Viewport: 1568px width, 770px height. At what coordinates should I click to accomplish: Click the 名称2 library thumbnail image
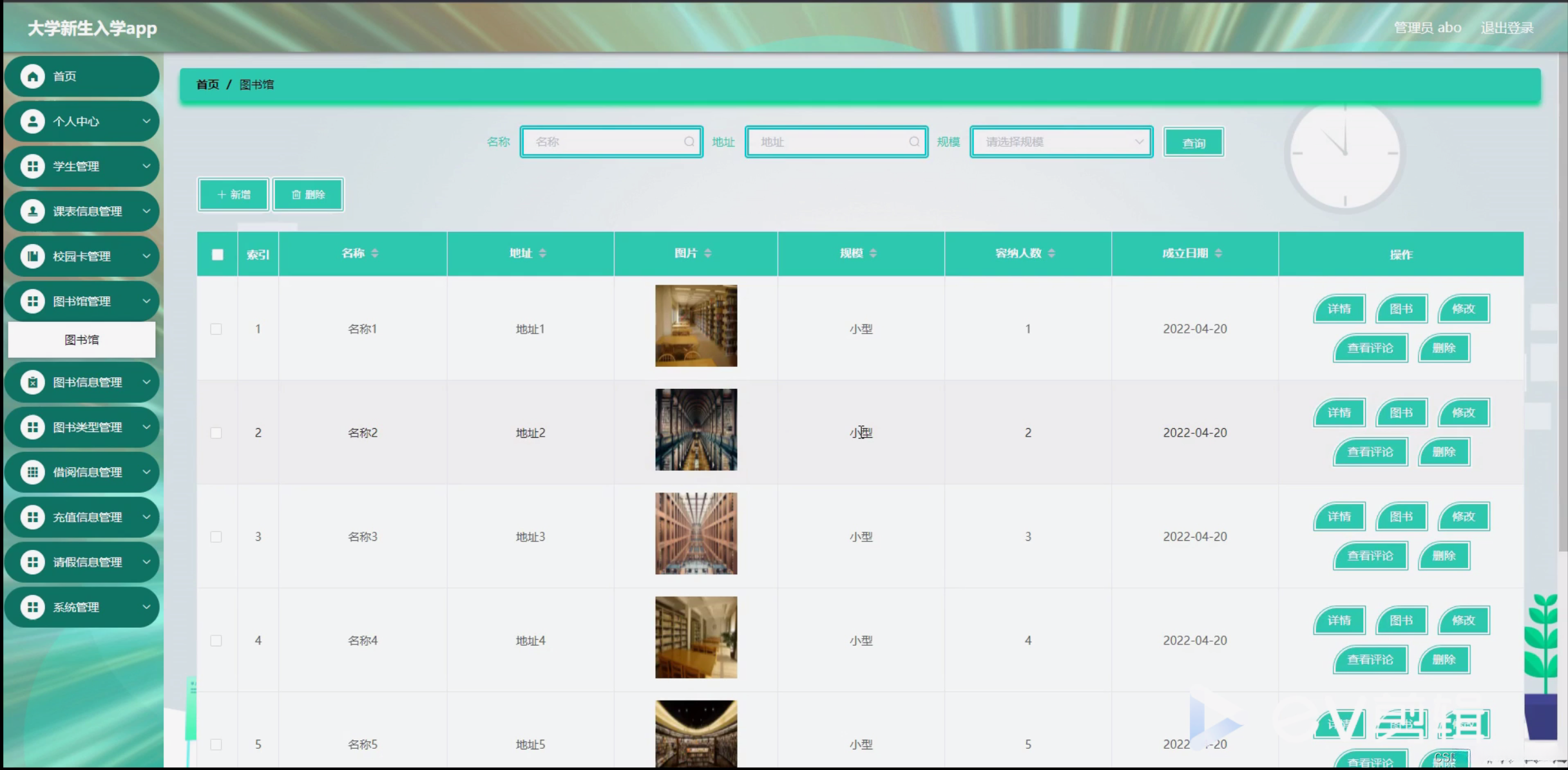tap(696, 429)
